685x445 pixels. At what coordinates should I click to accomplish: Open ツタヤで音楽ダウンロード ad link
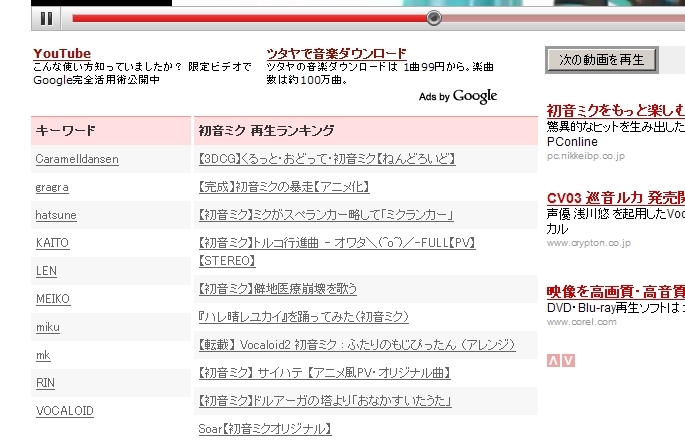(336, 54)
